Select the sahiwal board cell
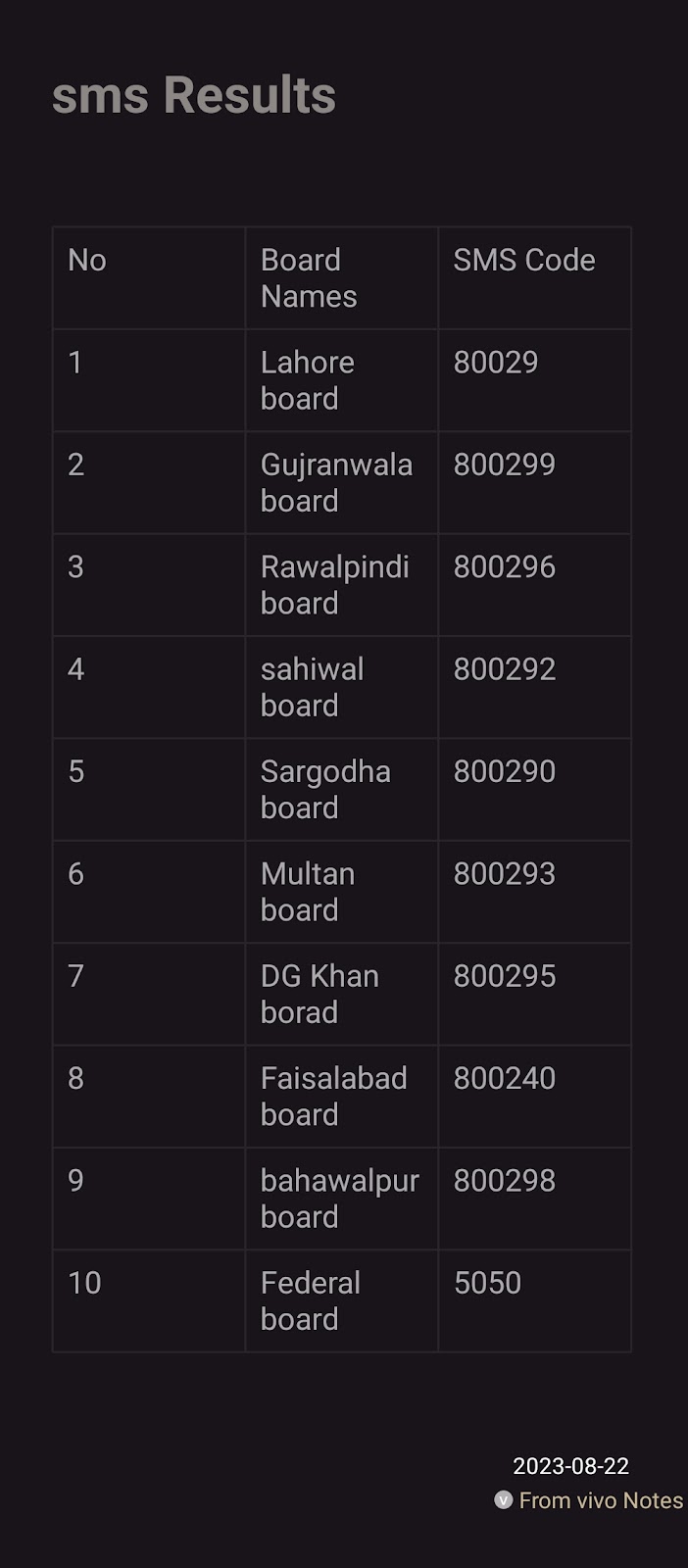Viewport: 688px width, 1568px height. [341, 687]
